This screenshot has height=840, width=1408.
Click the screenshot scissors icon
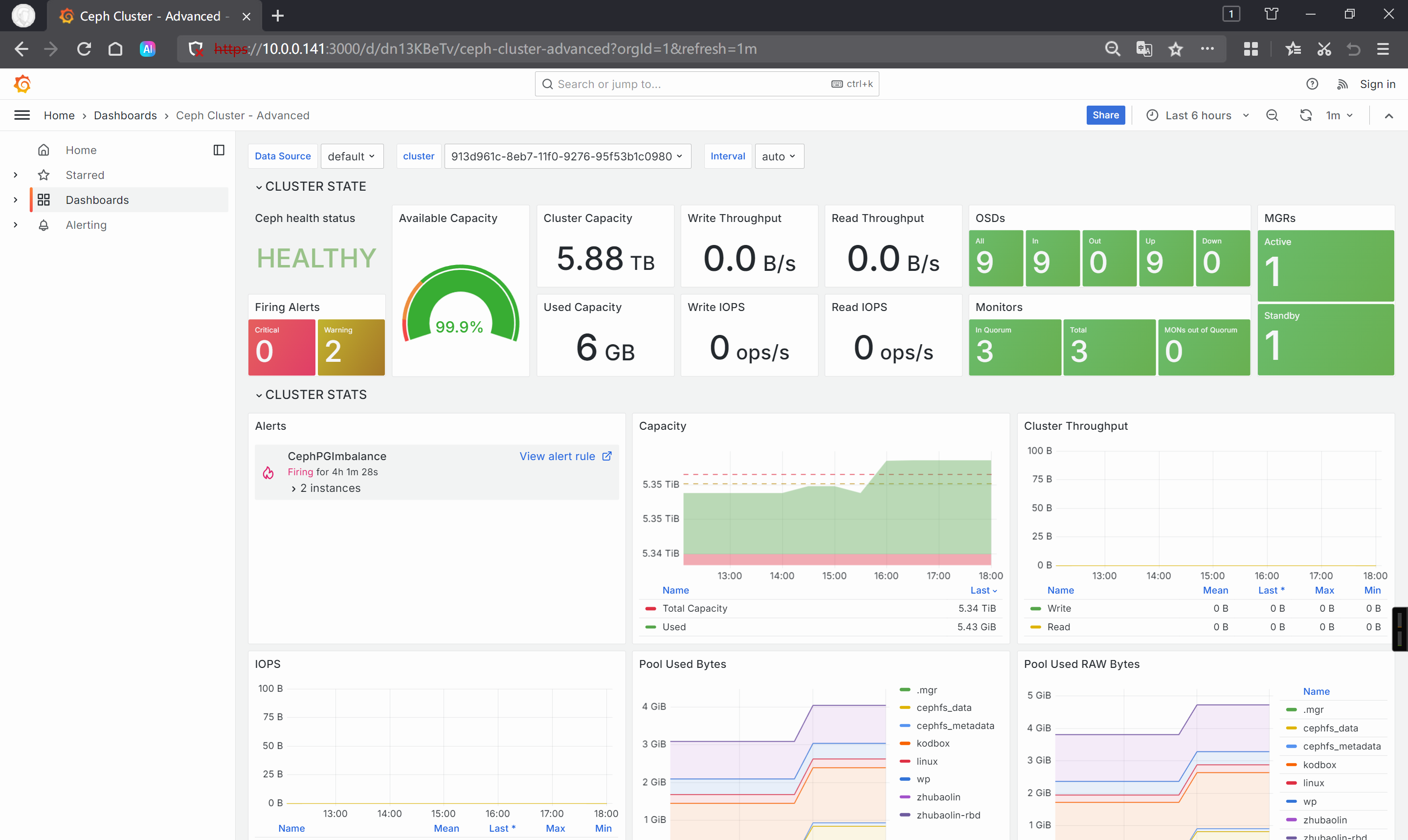tap(1324, 49)
